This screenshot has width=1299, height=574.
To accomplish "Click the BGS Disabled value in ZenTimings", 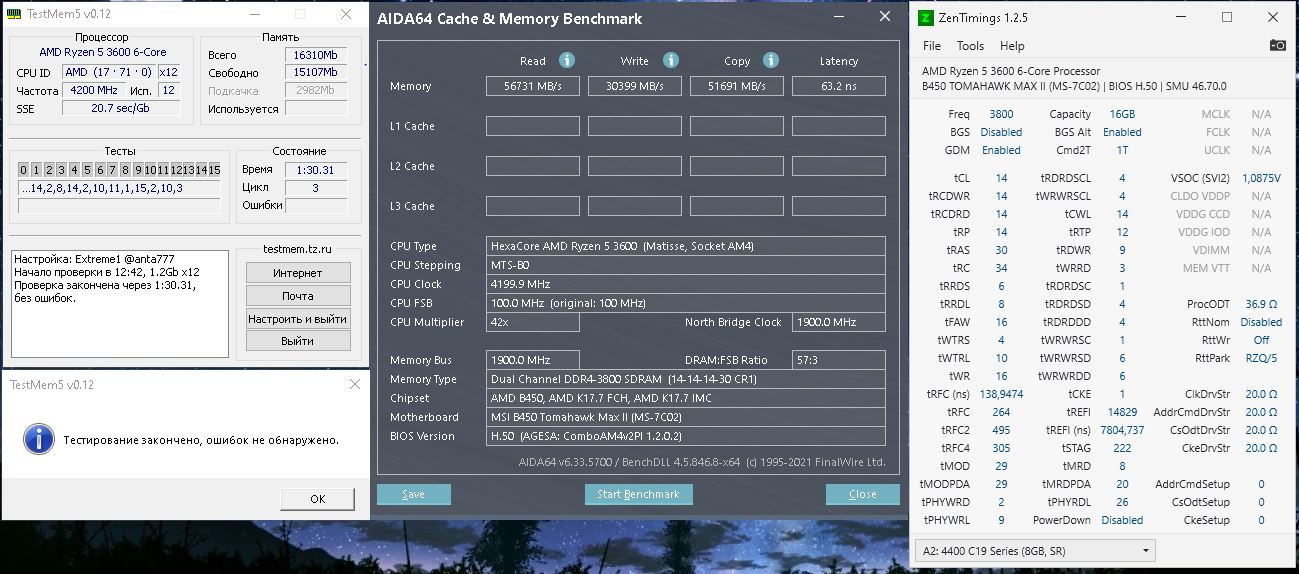I will tap(1001, 132).
